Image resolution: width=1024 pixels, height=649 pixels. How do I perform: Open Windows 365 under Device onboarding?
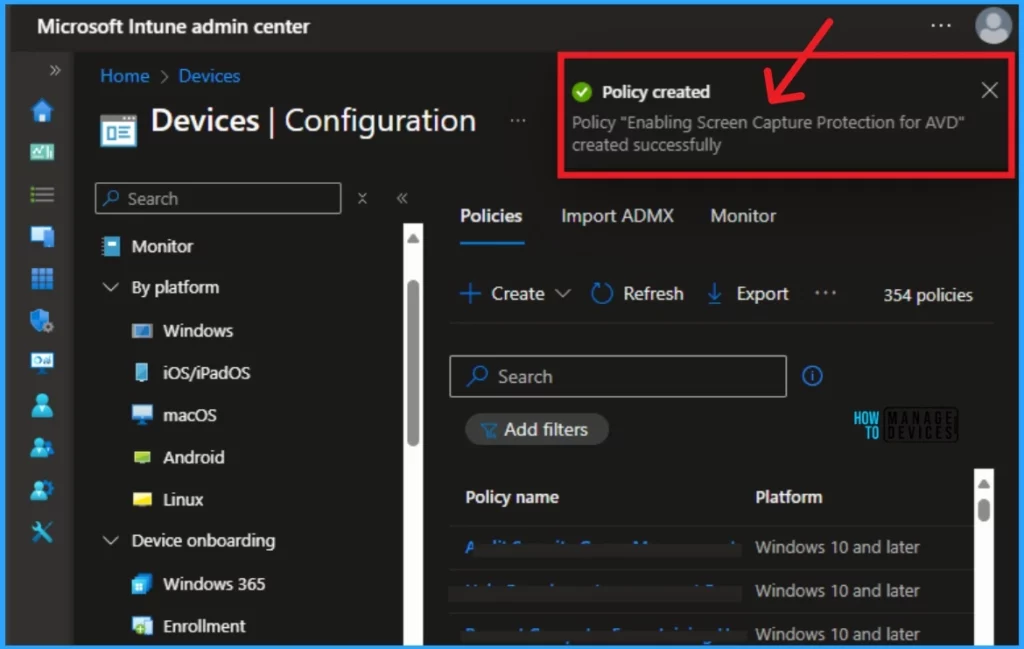214,584
